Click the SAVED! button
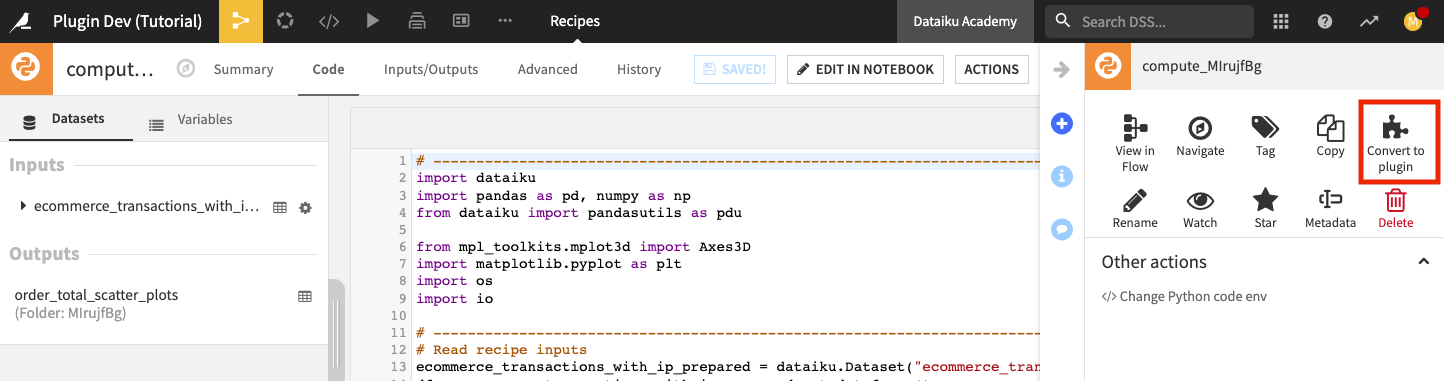 tap(736, 69)
